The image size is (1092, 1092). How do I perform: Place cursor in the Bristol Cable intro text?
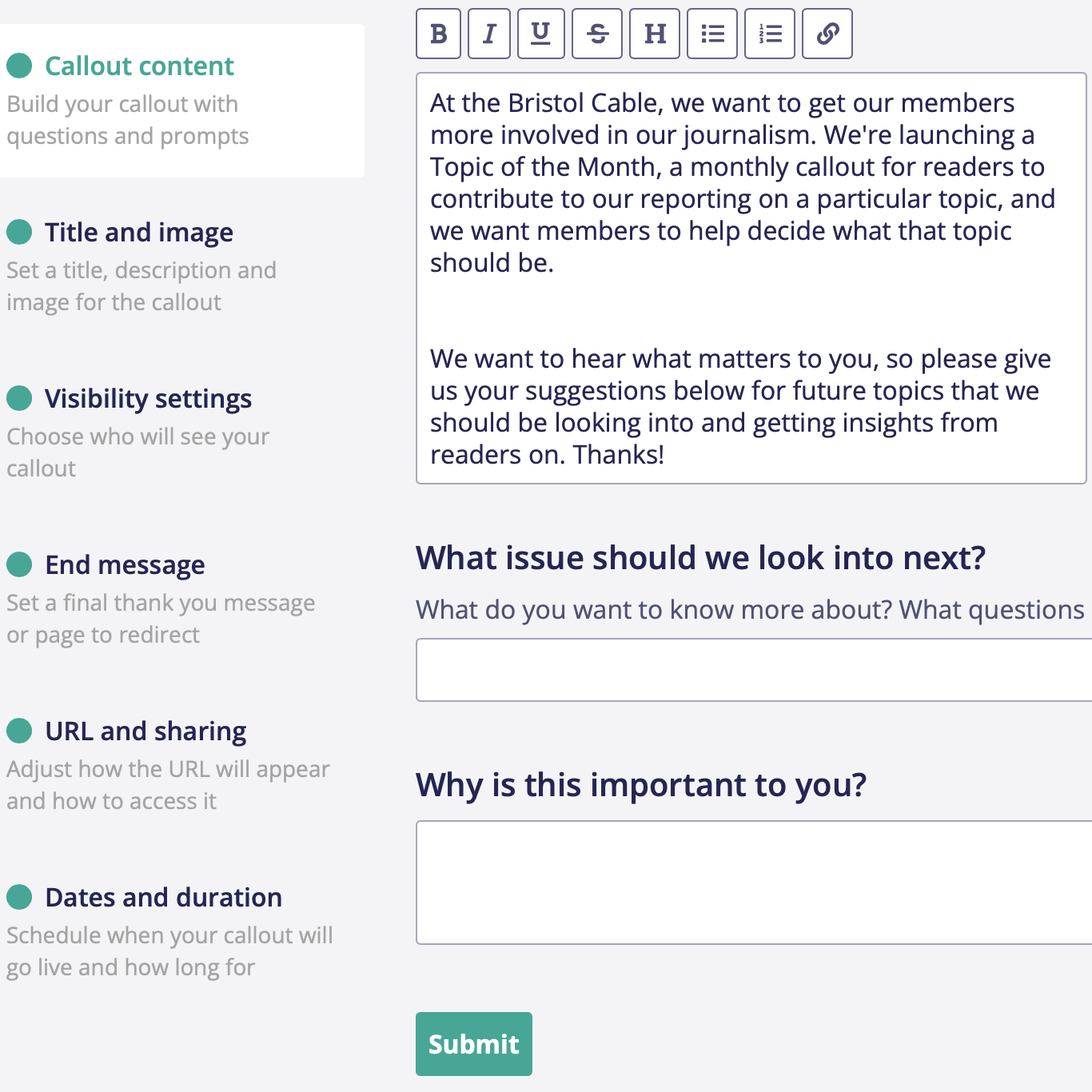pyautogui.click(x=751, y=278)
